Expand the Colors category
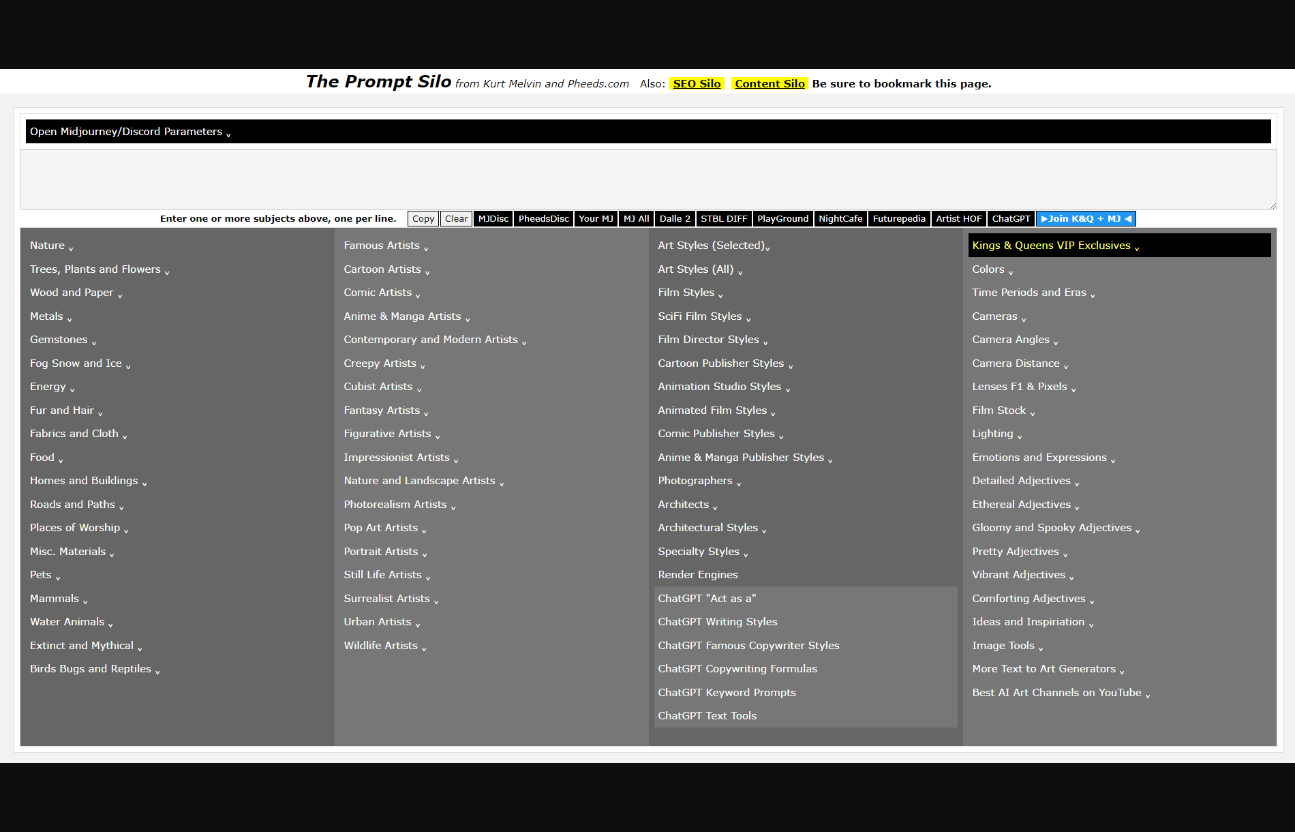This screenshot has height=832, width=1295. (989, 270)
